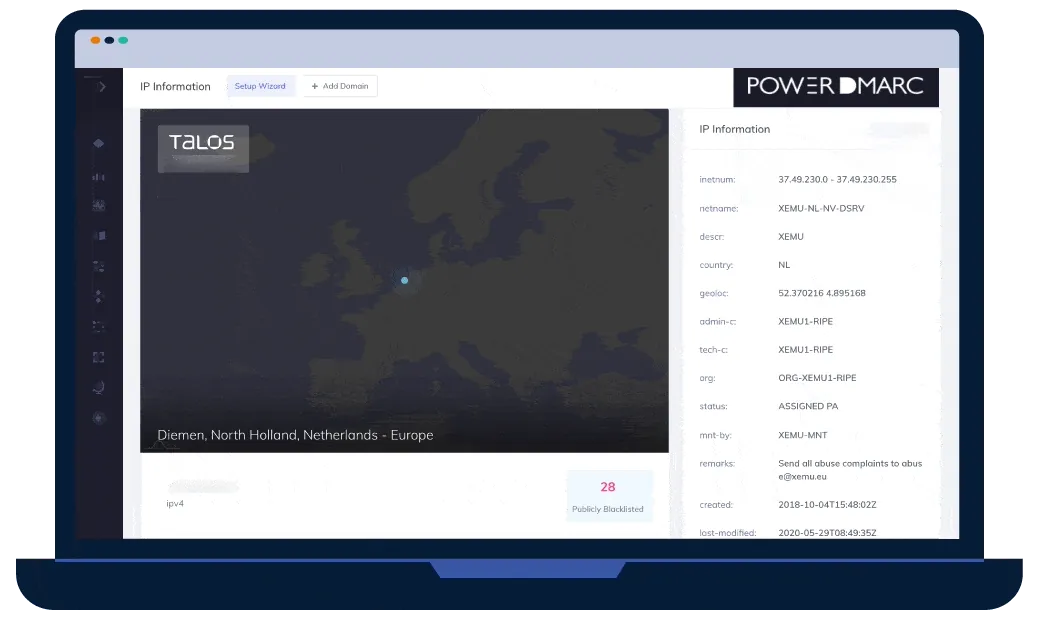Click the dashed-square icon in the sidebar
1039x619 pixels.
pos(99,326)
